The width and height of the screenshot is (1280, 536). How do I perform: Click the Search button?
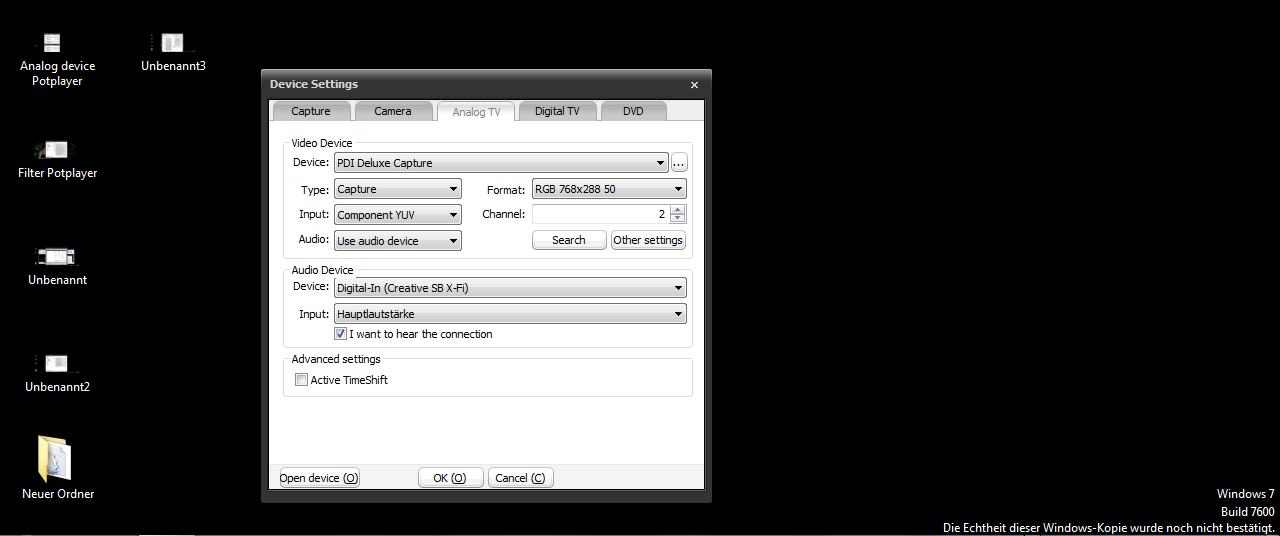568,240
